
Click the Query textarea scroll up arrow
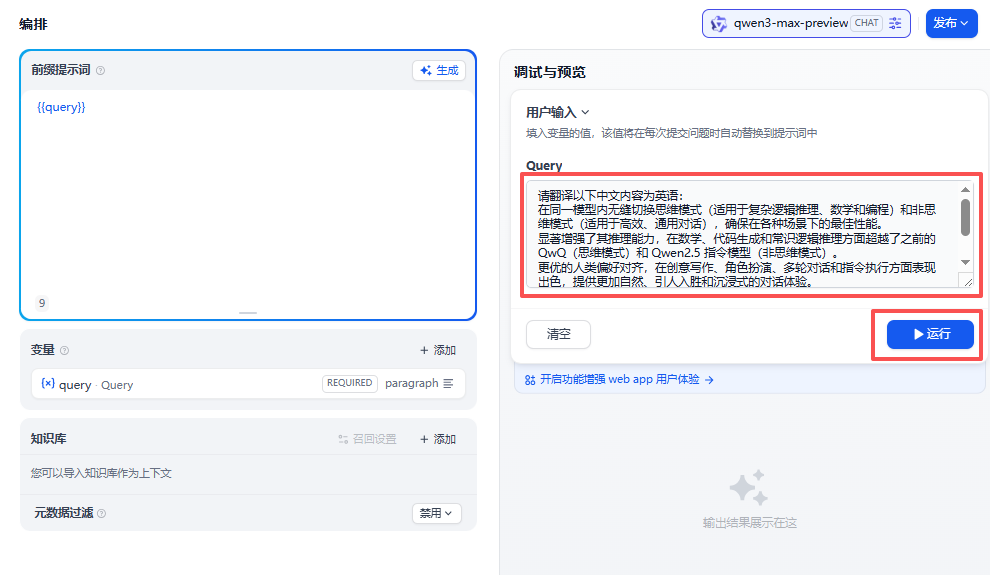point(965,189)
